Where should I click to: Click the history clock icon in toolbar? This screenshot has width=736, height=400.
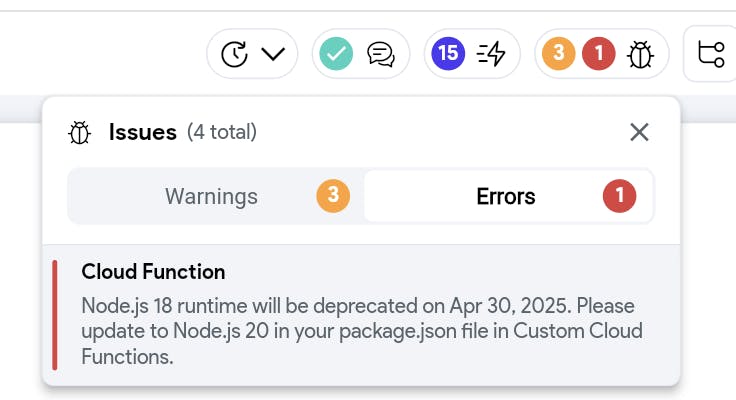234,54
